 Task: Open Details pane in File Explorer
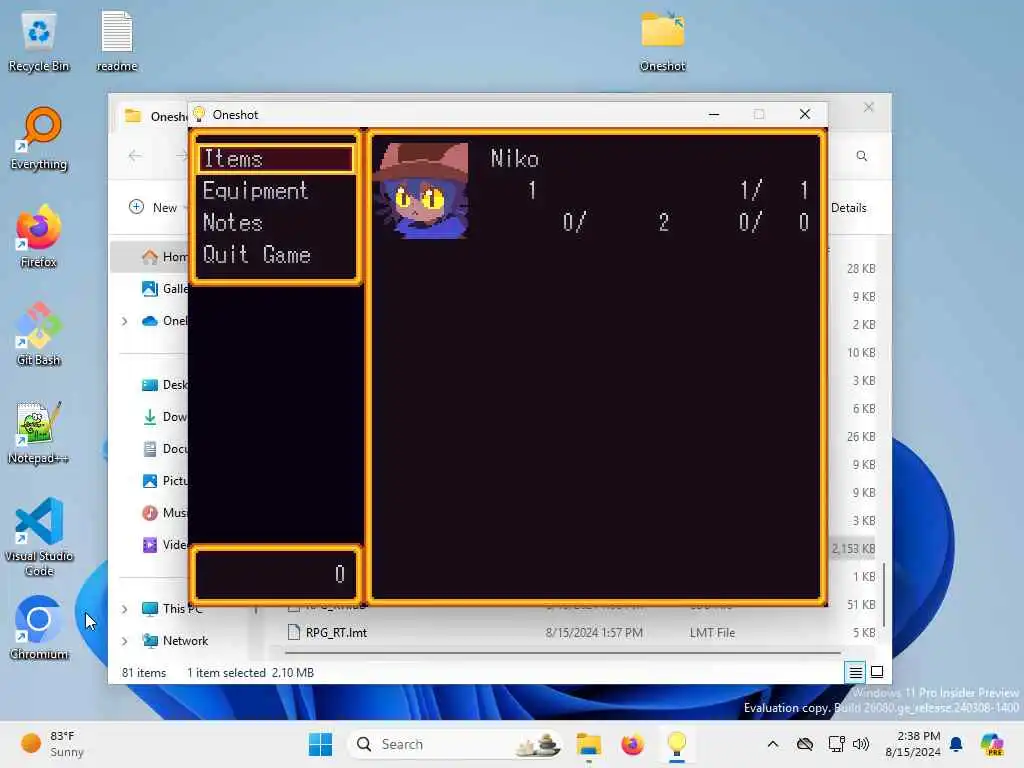coord(848,208)
